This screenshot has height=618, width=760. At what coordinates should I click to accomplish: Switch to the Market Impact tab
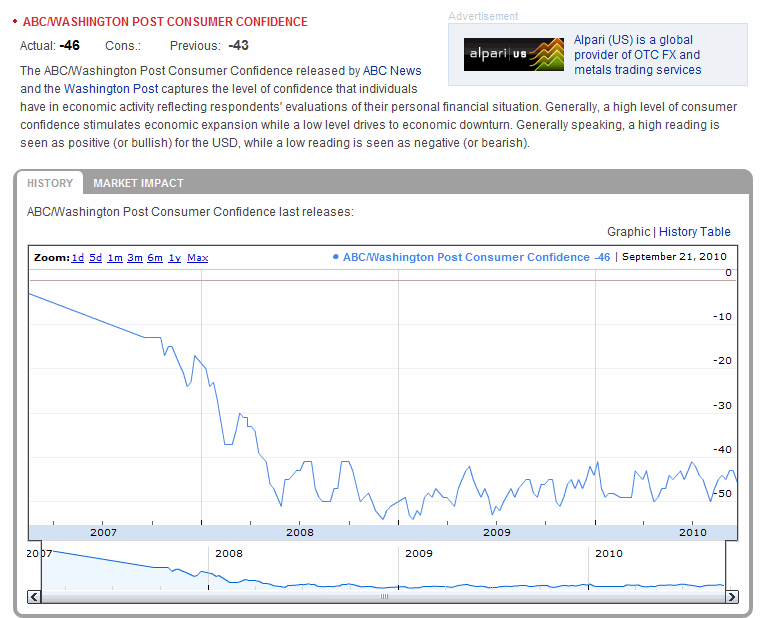138,183
